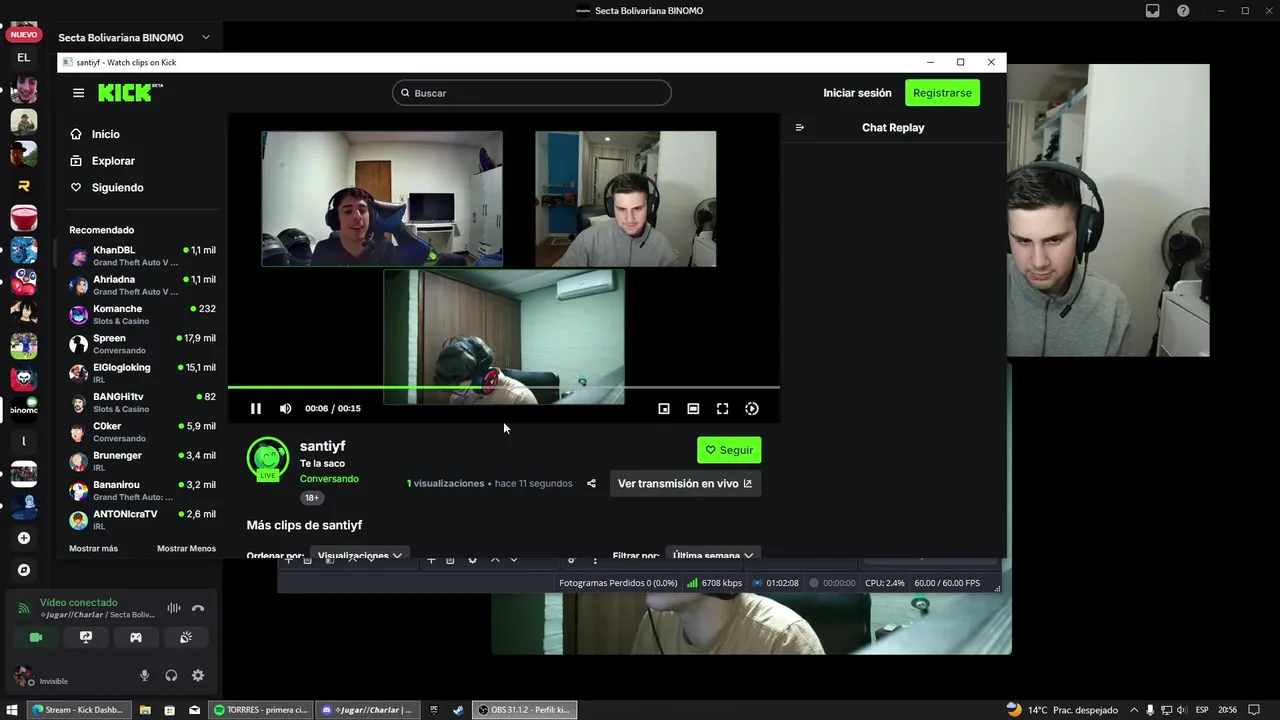Open the binomo server icon
Image resolution: width=1280 pixels, height=720 pixels.
[24, 408]
